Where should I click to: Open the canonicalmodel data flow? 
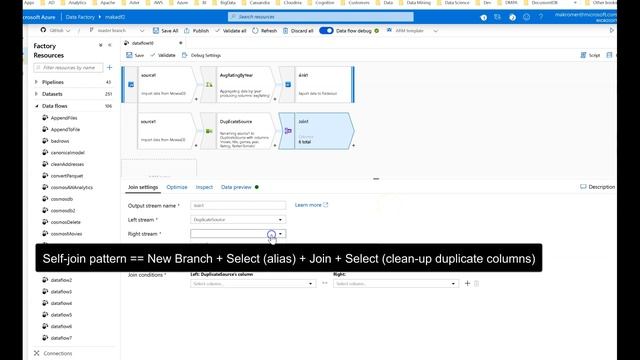[x=67, y=152]
